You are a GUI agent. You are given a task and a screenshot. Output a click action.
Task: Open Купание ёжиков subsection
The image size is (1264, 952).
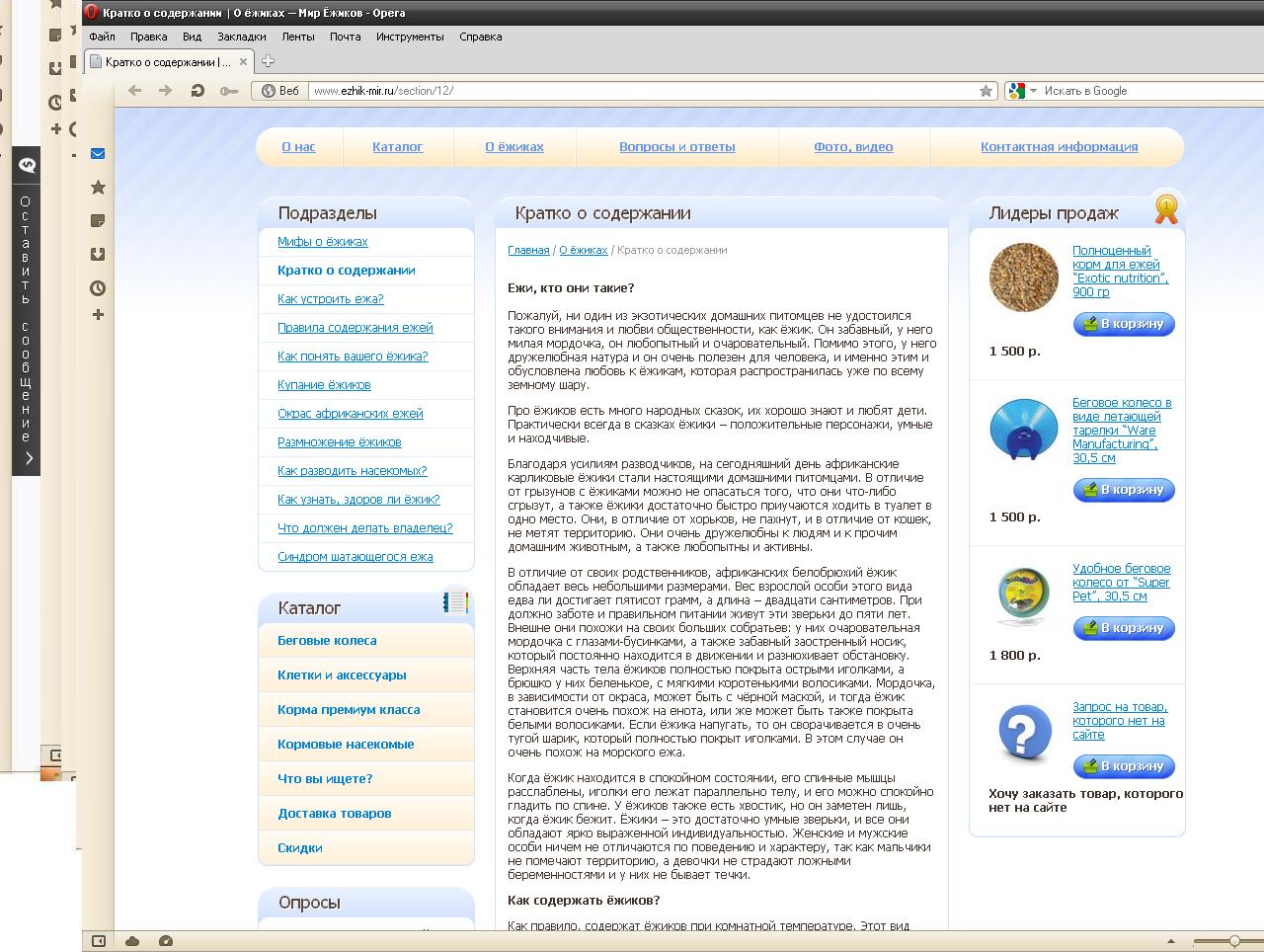(324, 385)
